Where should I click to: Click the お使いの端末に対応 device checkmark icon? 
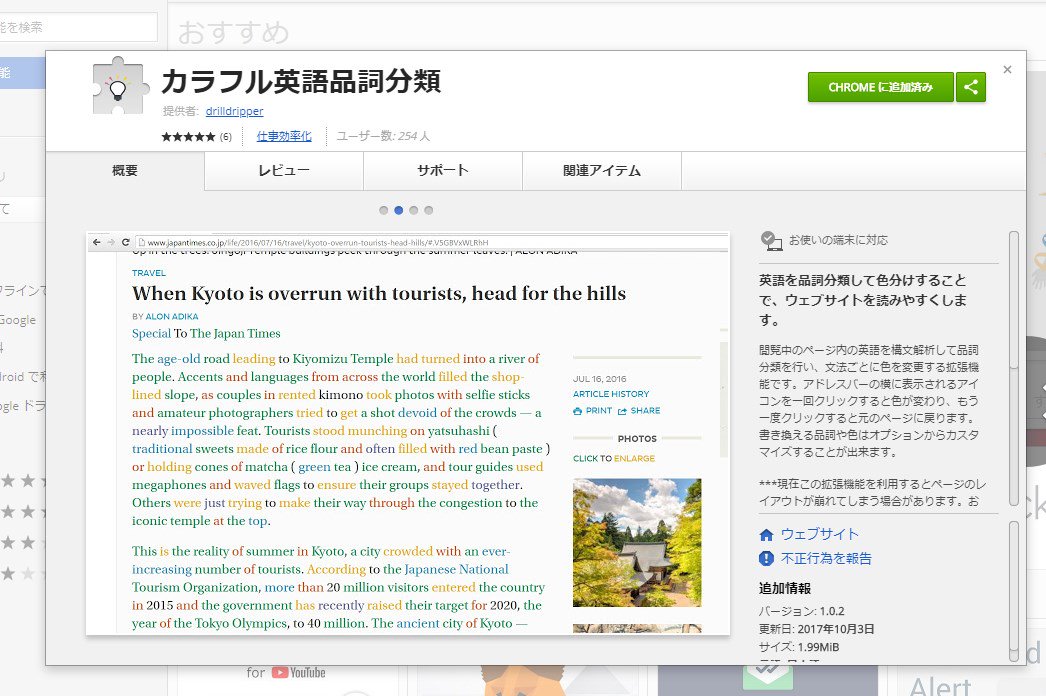coord(770,240)
